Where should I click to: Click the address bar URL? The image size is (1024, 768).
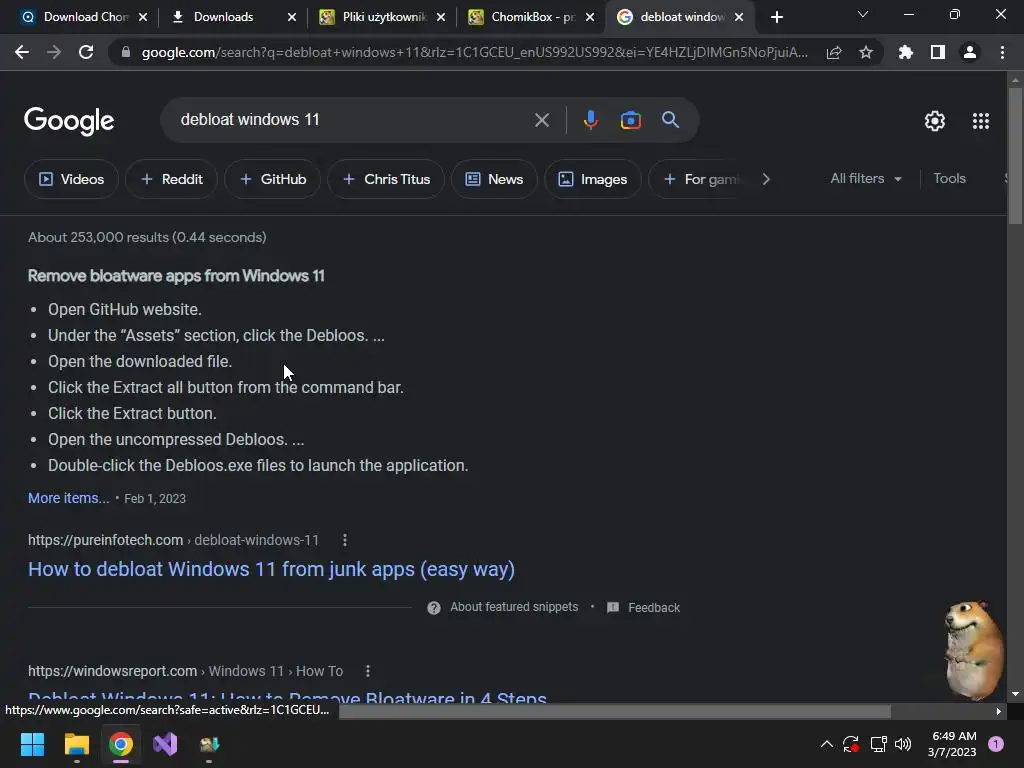tap(475, 52)
